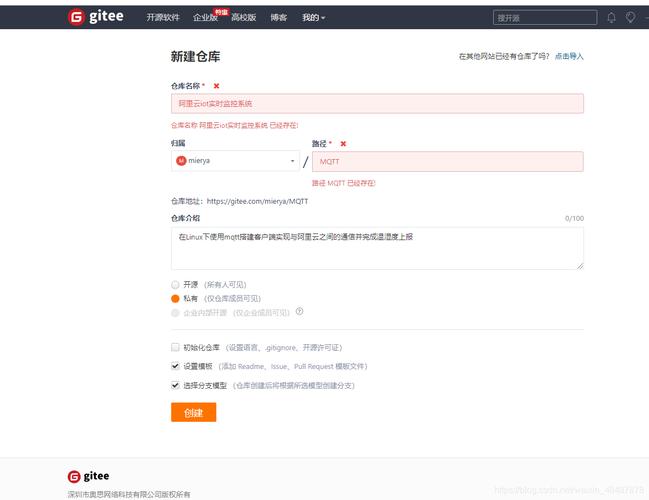
Task: Click the 路径 input containing MQTT
Action: [448, 161]
